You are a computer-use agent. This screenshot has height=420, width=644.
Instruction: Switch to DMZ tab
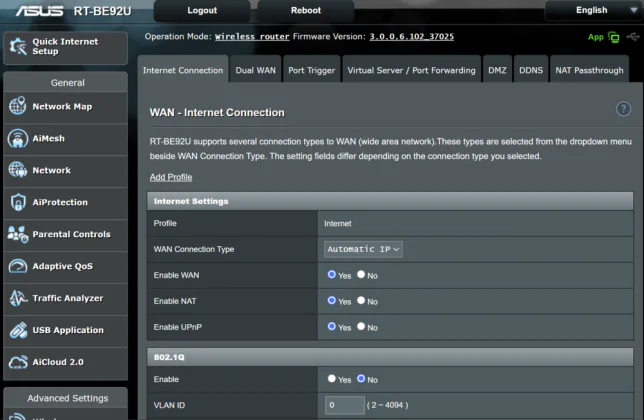pyautogui.click(x=497, y=70)
